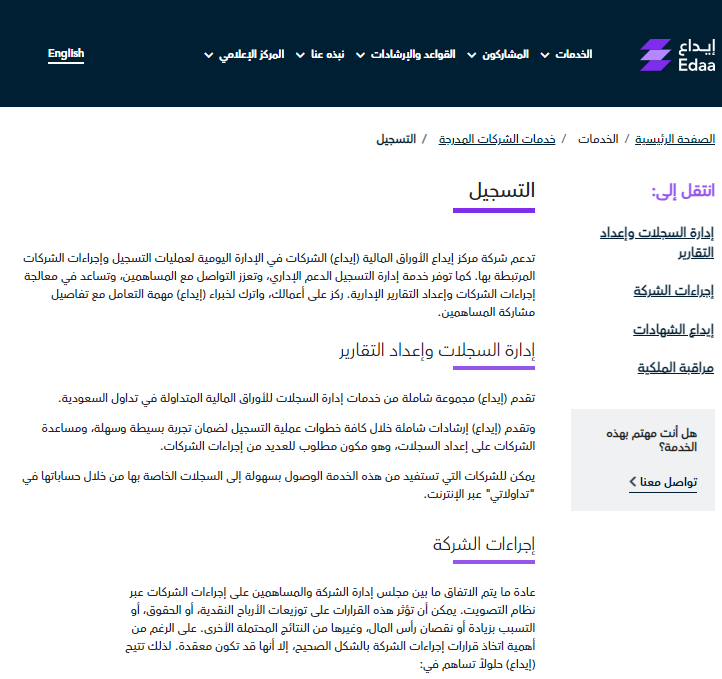Jump to مراقبة الملكية sidebar link
The height and width of the screenshot is (679, 722).
[675, 368]
